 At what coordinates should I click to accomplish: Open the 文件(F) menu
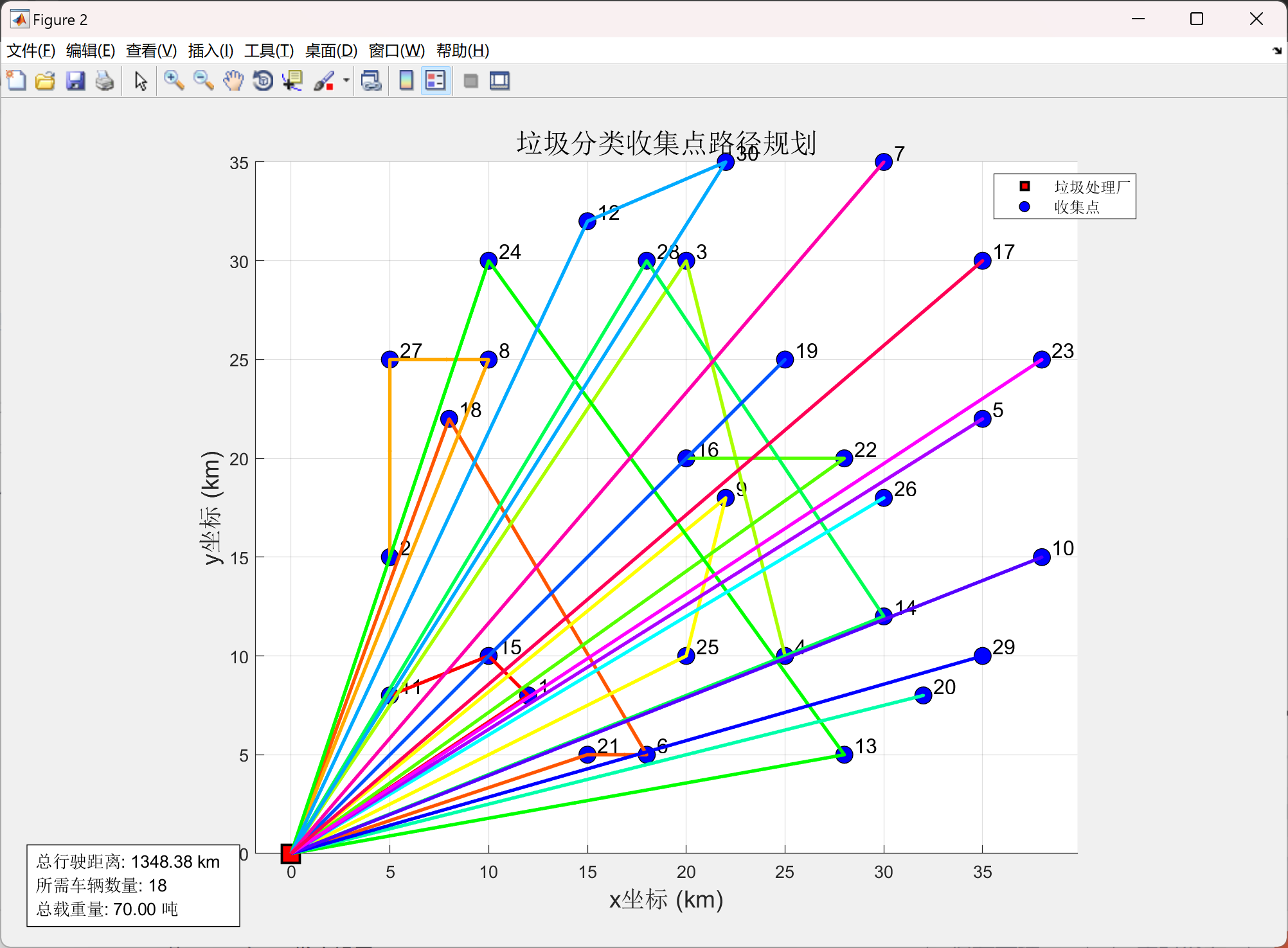pyautogui.click(x=30, y=51)
